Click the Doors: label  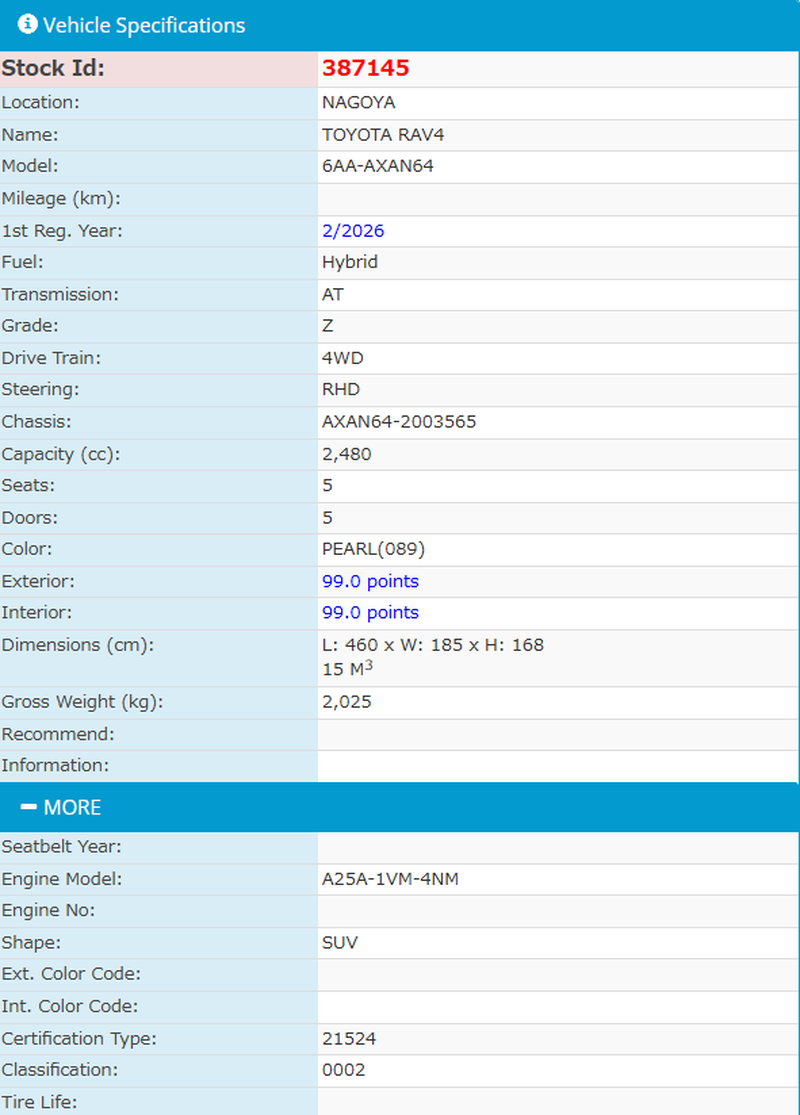tap(30, 518)
